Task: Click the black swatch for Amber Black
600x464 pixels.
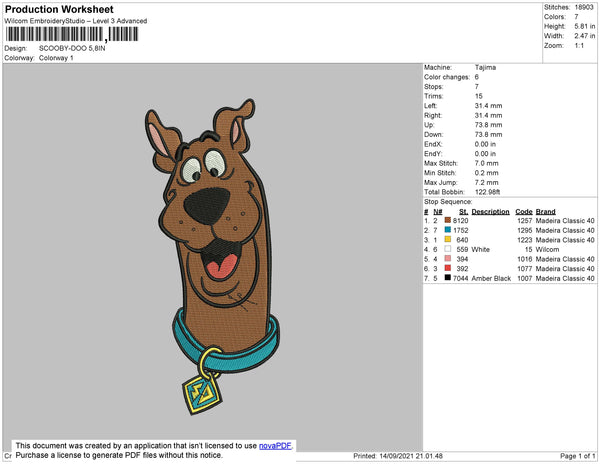Action: point(447,277)
